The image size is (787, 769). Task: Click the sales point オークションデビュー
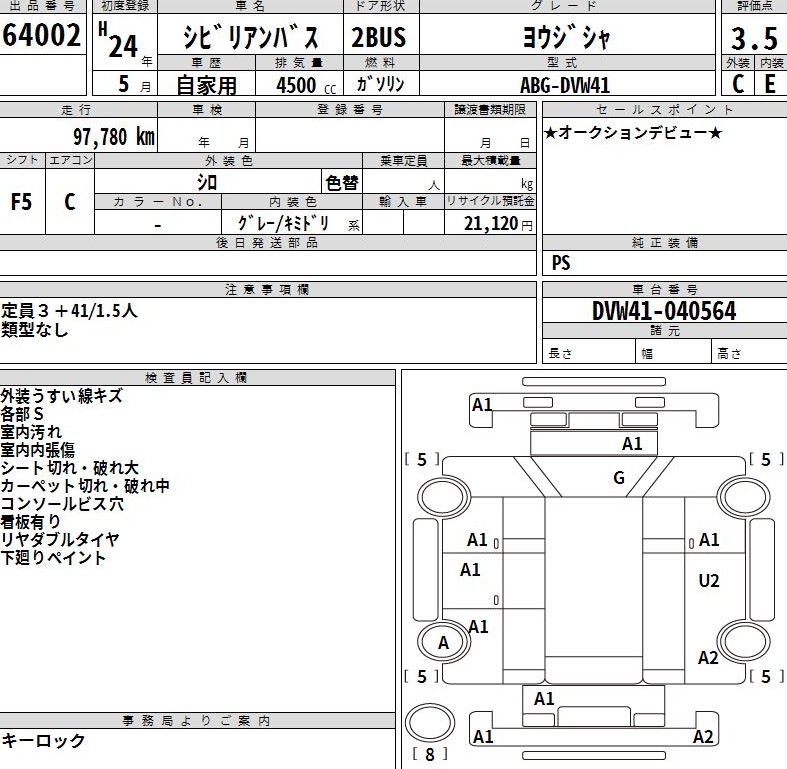[633, 133]
